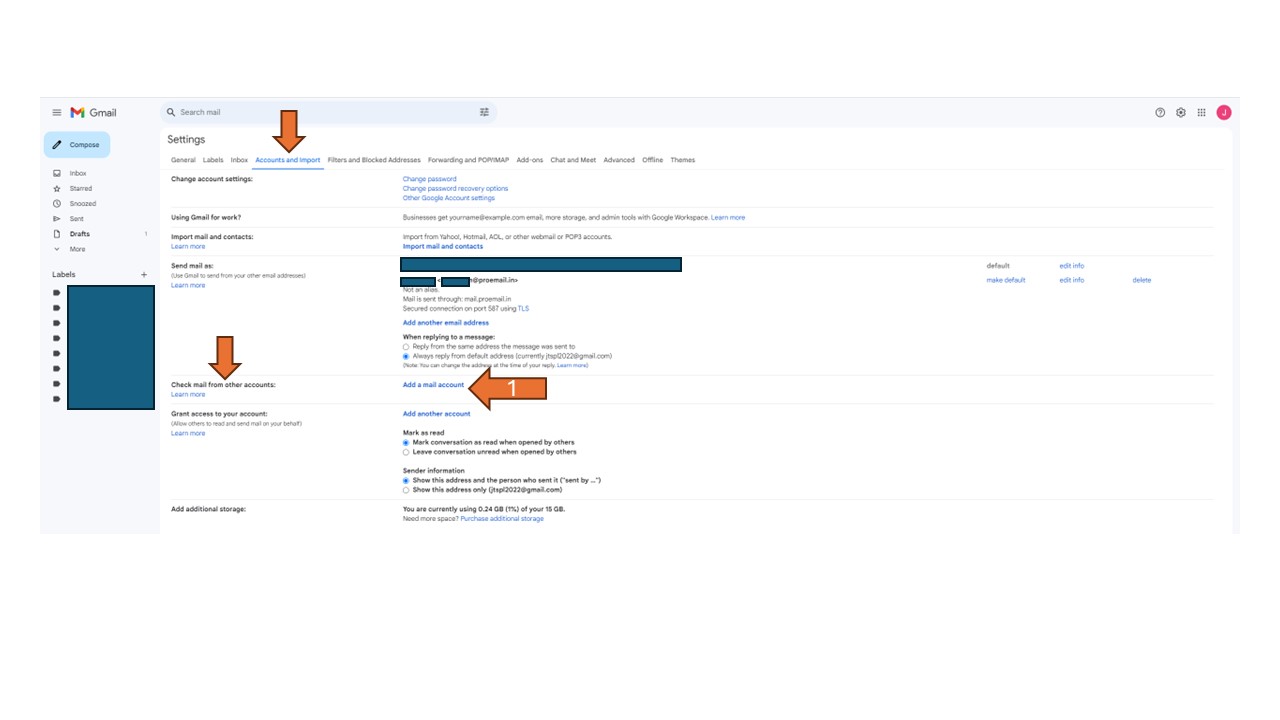Click the Drafts count 1
Screen dimensions: 1280x720
[x=146, y=234]
